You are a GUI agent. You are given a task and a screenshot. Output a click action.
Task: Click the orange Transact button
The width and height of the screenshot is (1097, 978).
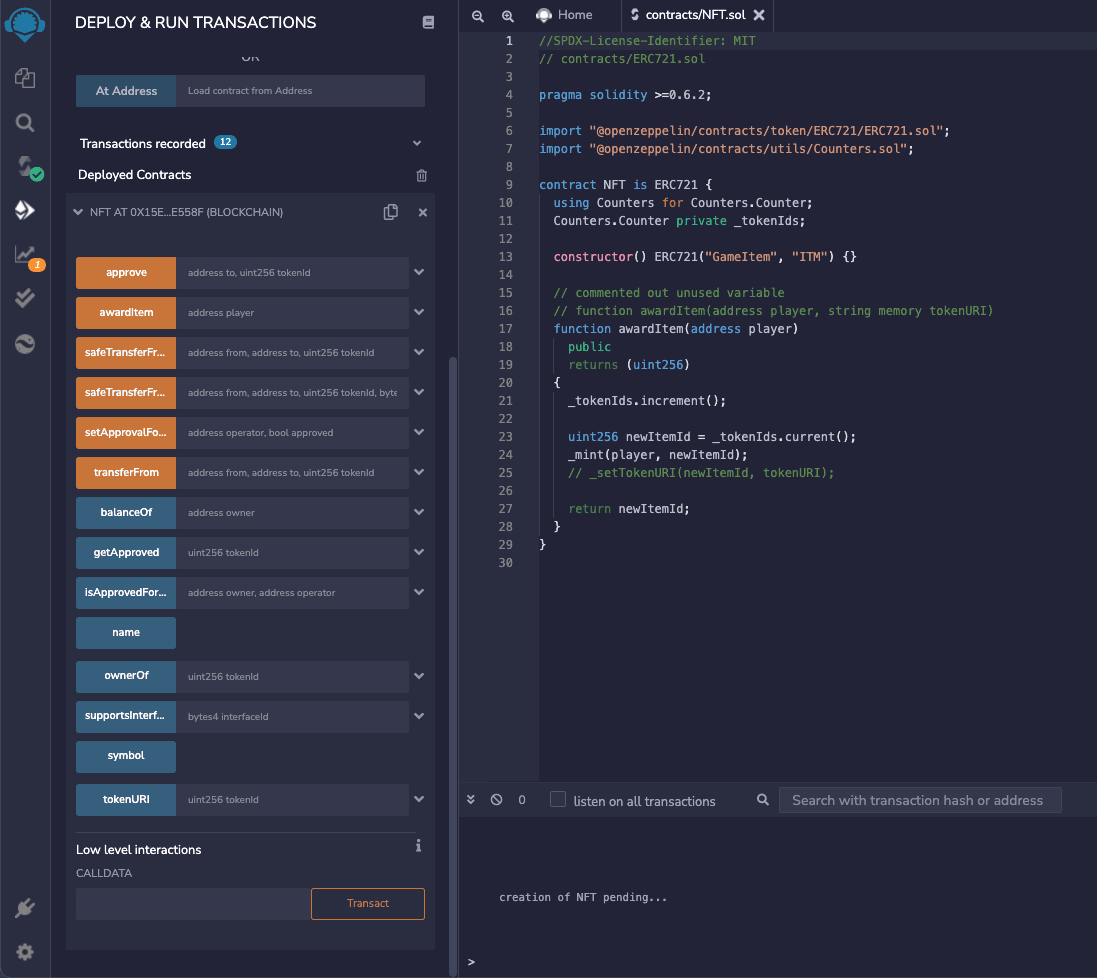pos(368,903)
